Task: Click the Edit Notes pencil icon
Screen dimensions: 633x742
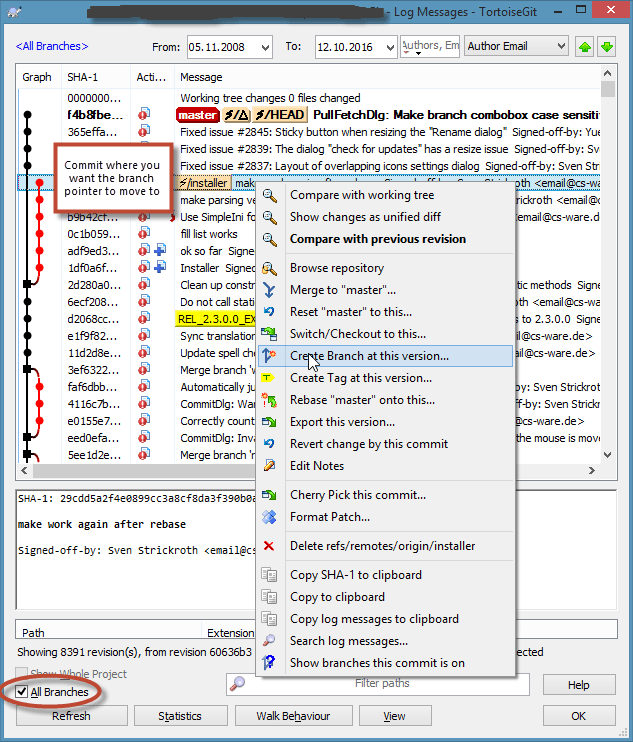Action: coord(270,466)
